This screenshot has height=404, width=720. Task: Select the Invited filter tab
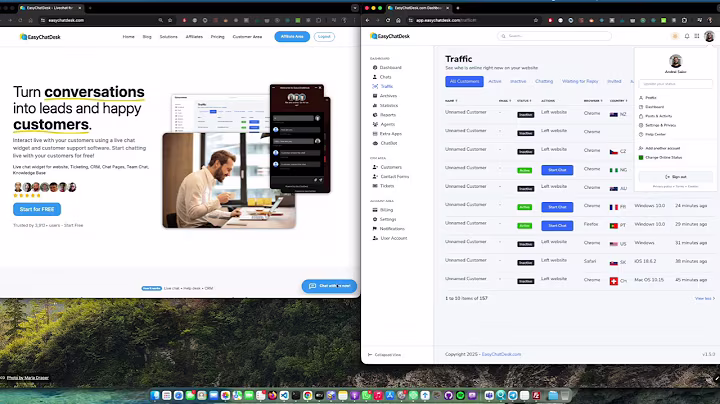tap(614, 81)
